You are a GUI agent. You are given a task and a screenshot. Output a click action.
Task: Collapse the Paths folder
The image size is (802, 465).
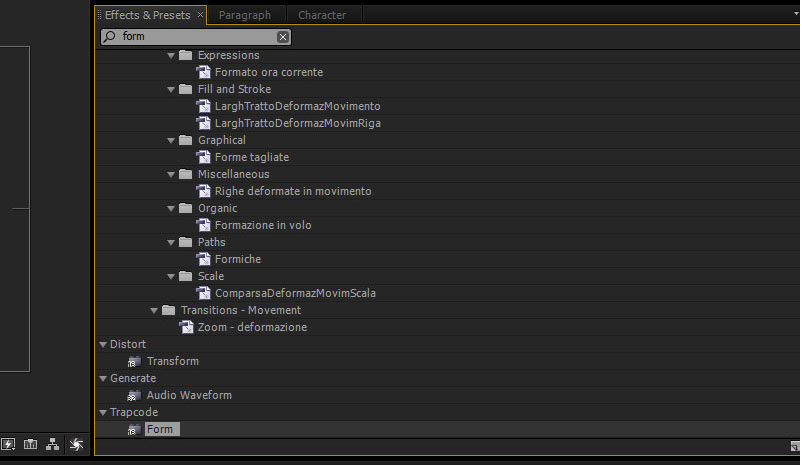click(171, 242)
